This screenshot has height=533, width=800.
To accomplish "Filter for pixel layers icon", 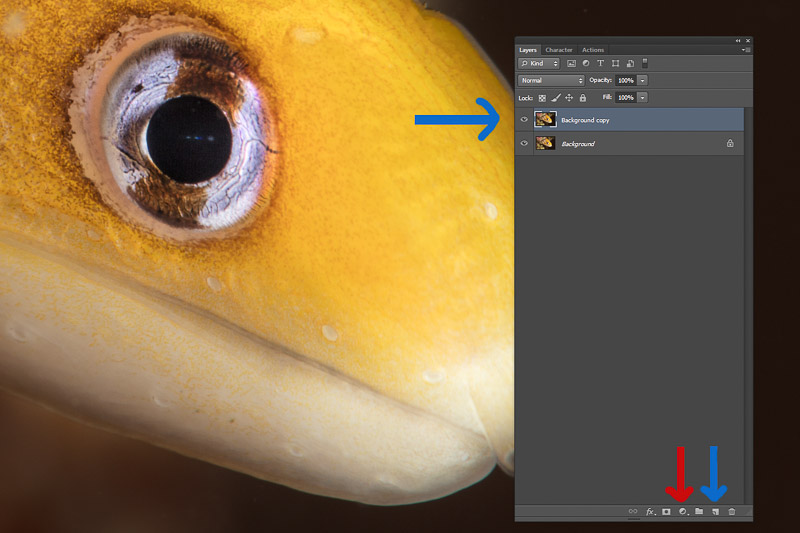I will click(x=571, y=63).
